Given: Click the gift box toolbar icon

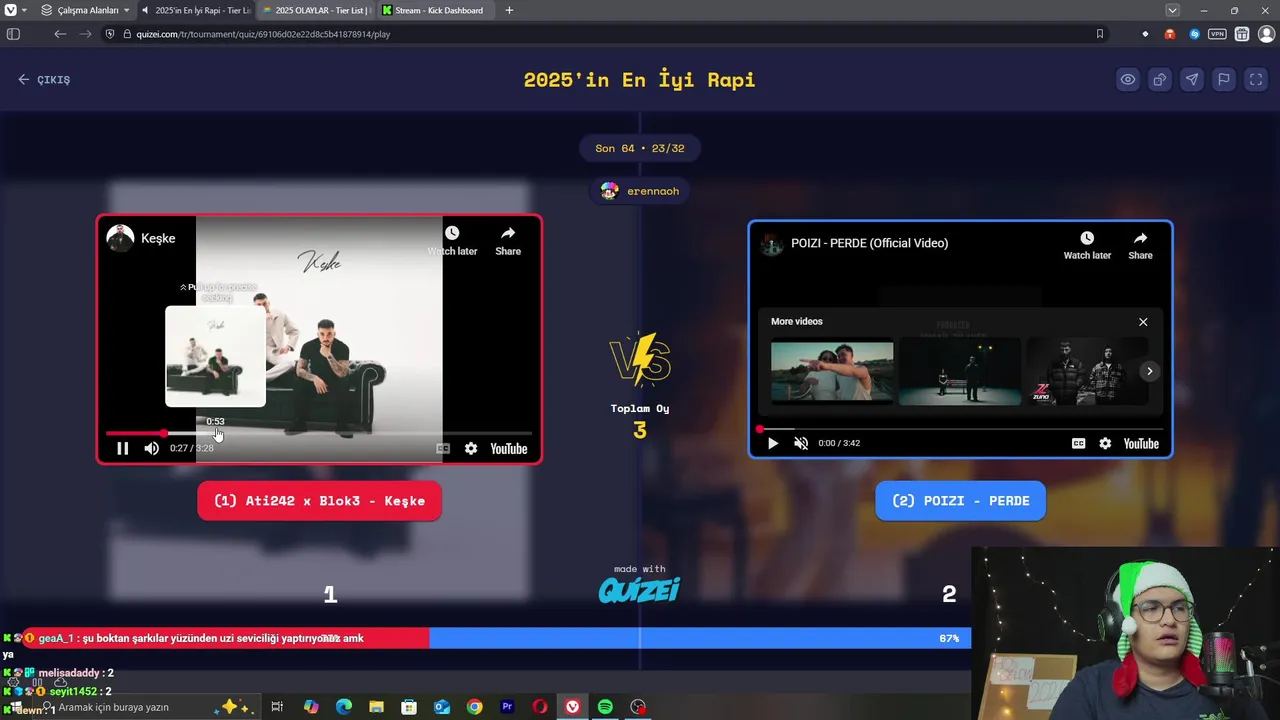Looking at the screenshot, I should pyautogui.click(x=1242, y=34).
